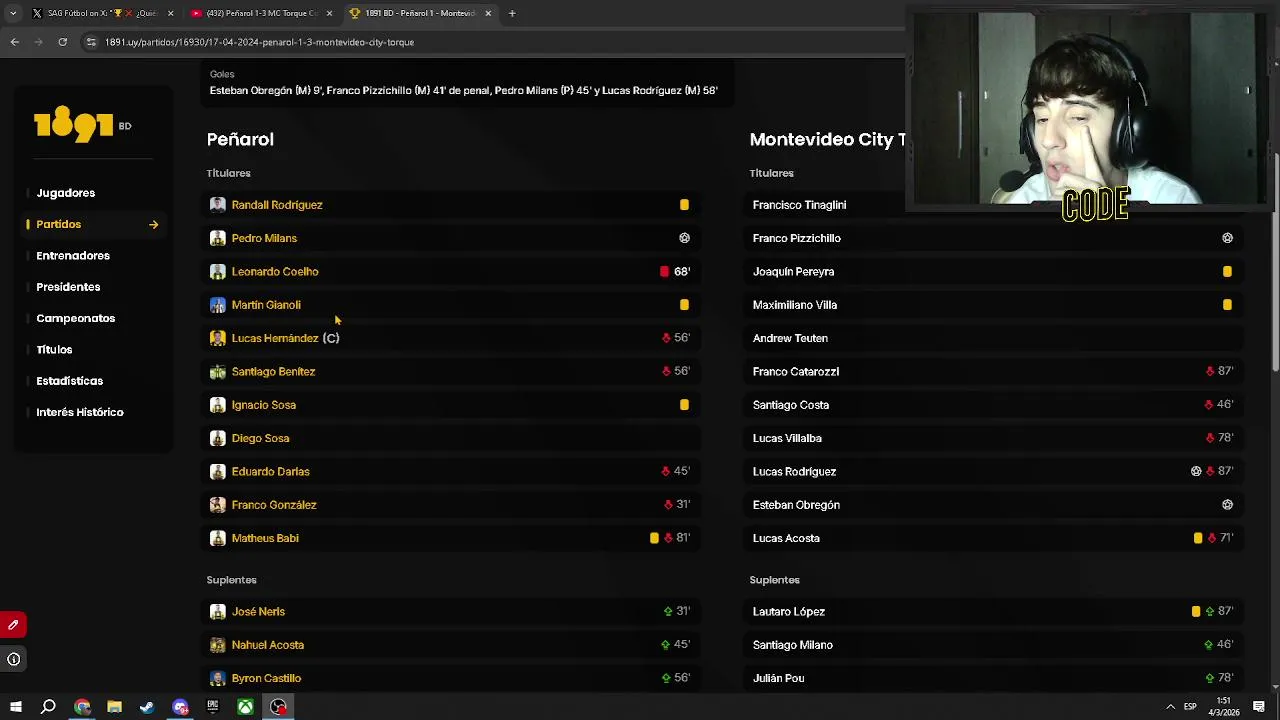
Task: Open the browser tab search dropdown
Action: [x=13, y=13]
